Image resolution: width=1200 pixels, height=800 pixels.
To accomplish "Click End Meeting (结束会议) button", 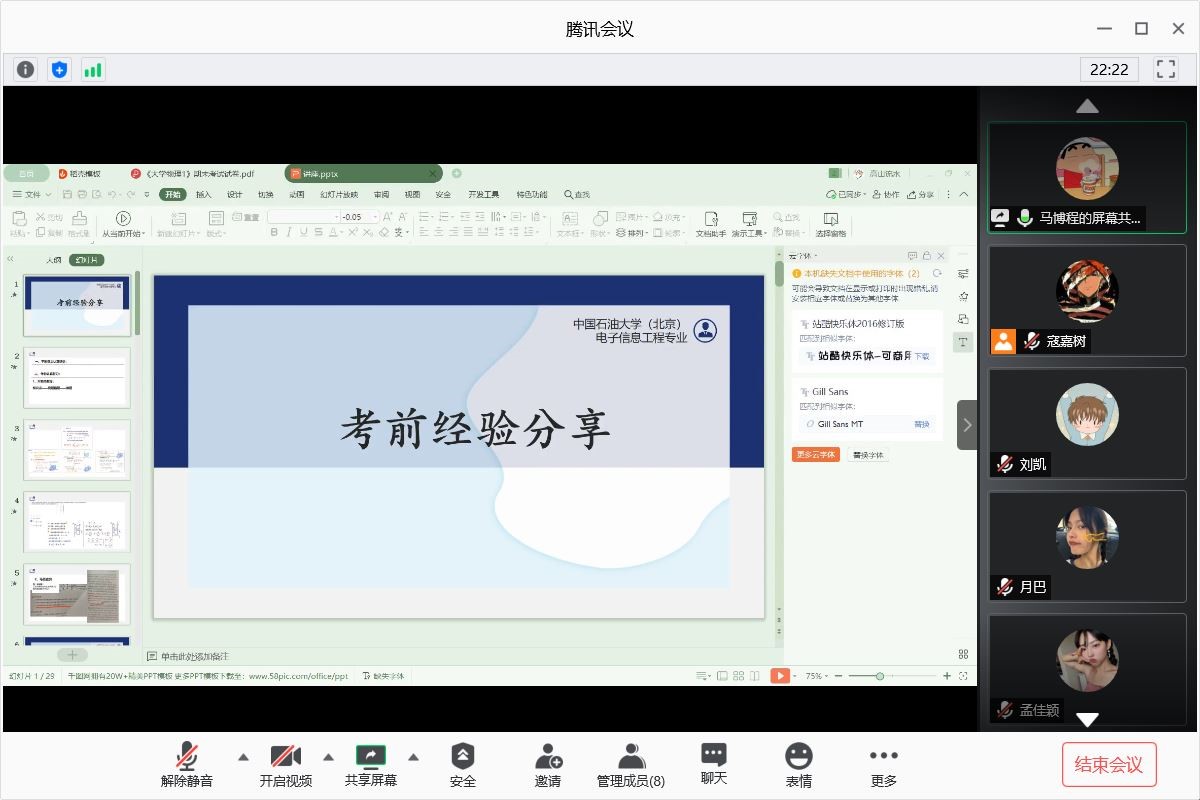I will point(1108,765).
